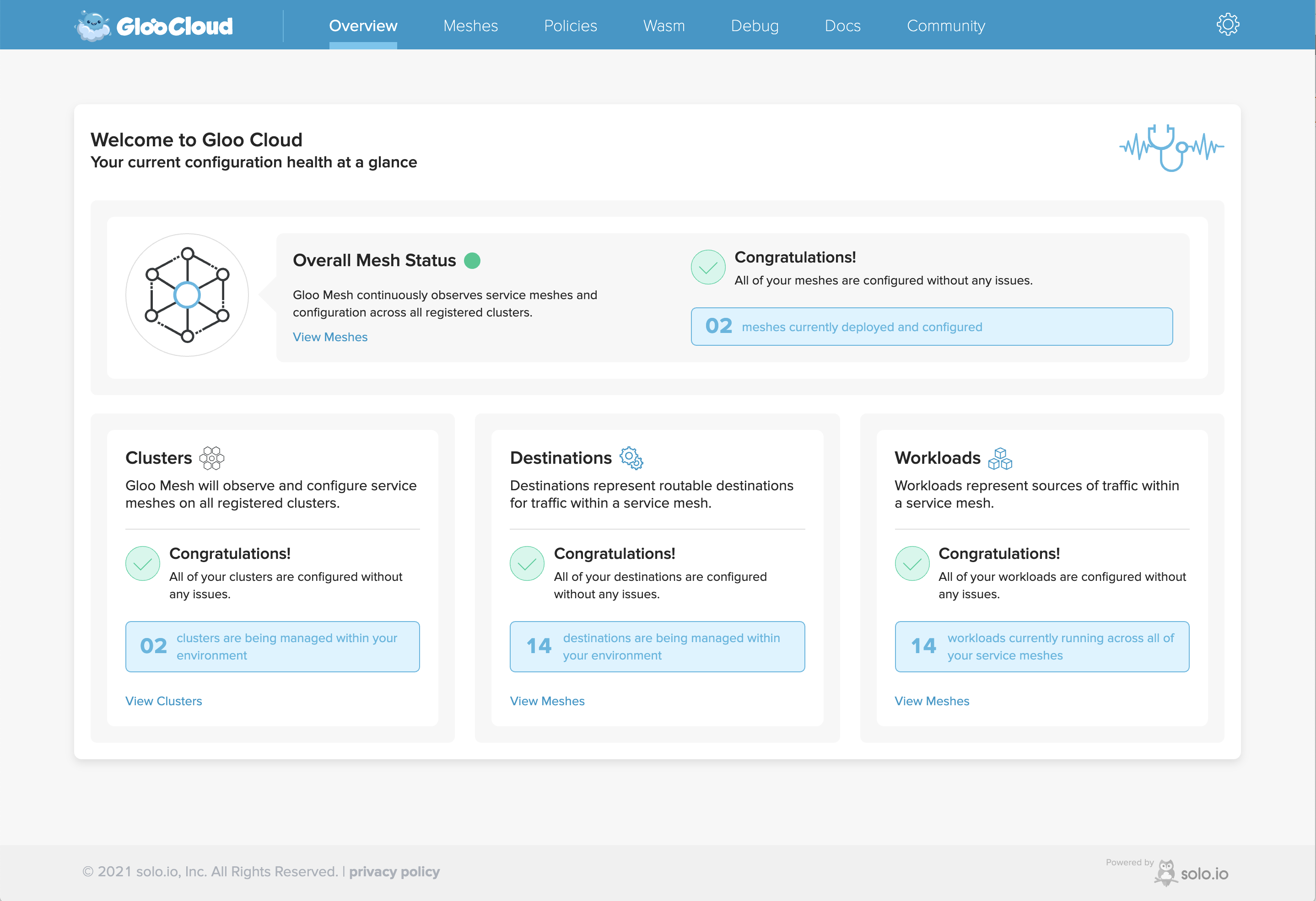Click the Workloads cubes icon
The height and width of the screenshot is (901, 1316).
1000,458
